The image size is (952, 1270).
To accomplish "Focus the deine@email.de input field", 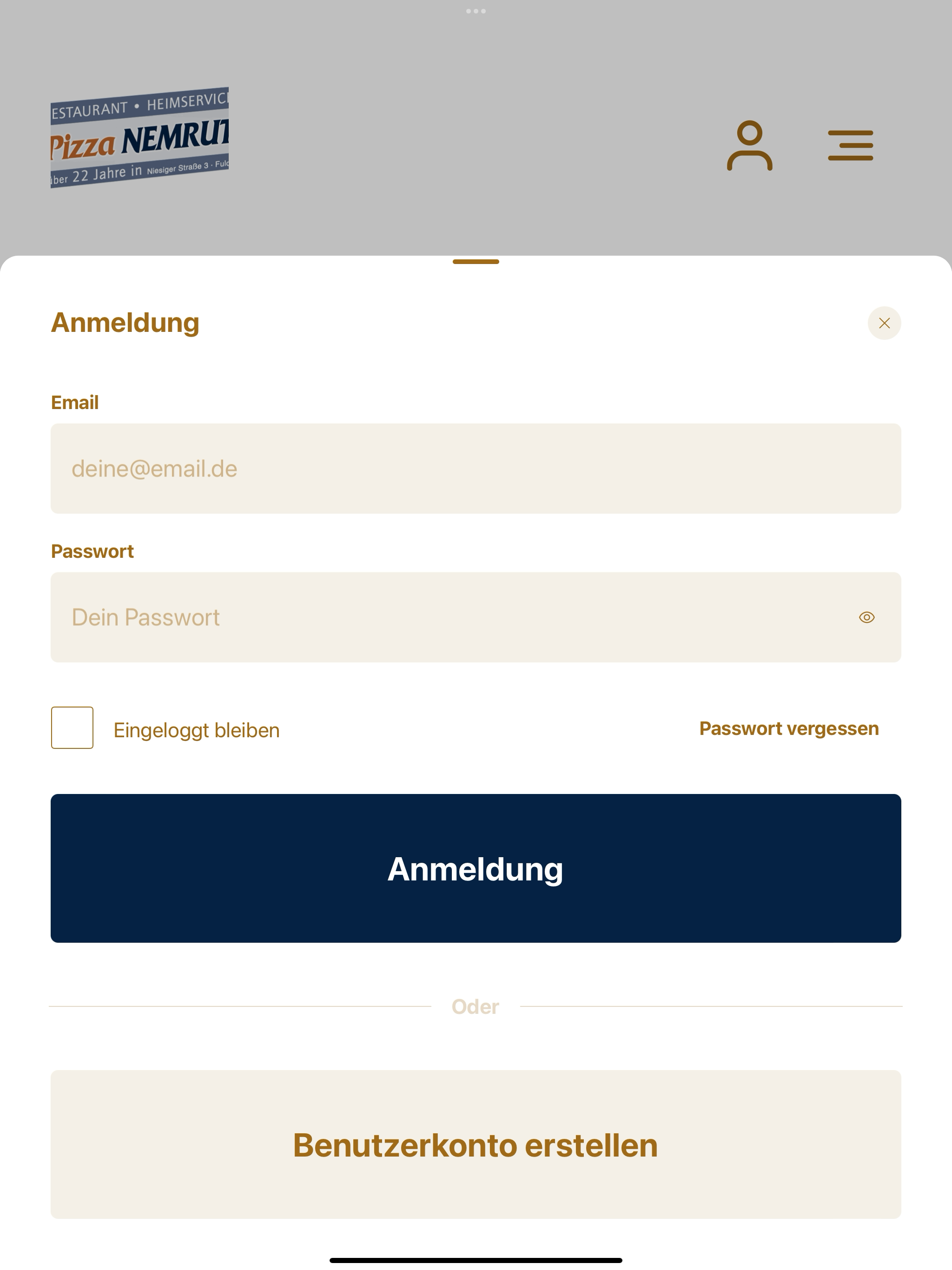I will [x=476, y=469].
